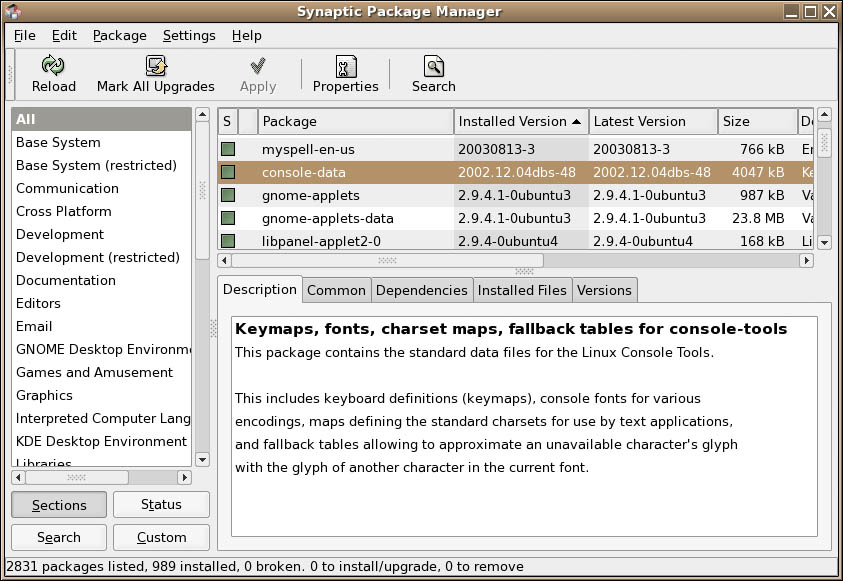Image resolution: width=843 pixels, height=581 pixels.
Task: Click the section list vertical scrollbar thumb
Action: click(202, 190)
